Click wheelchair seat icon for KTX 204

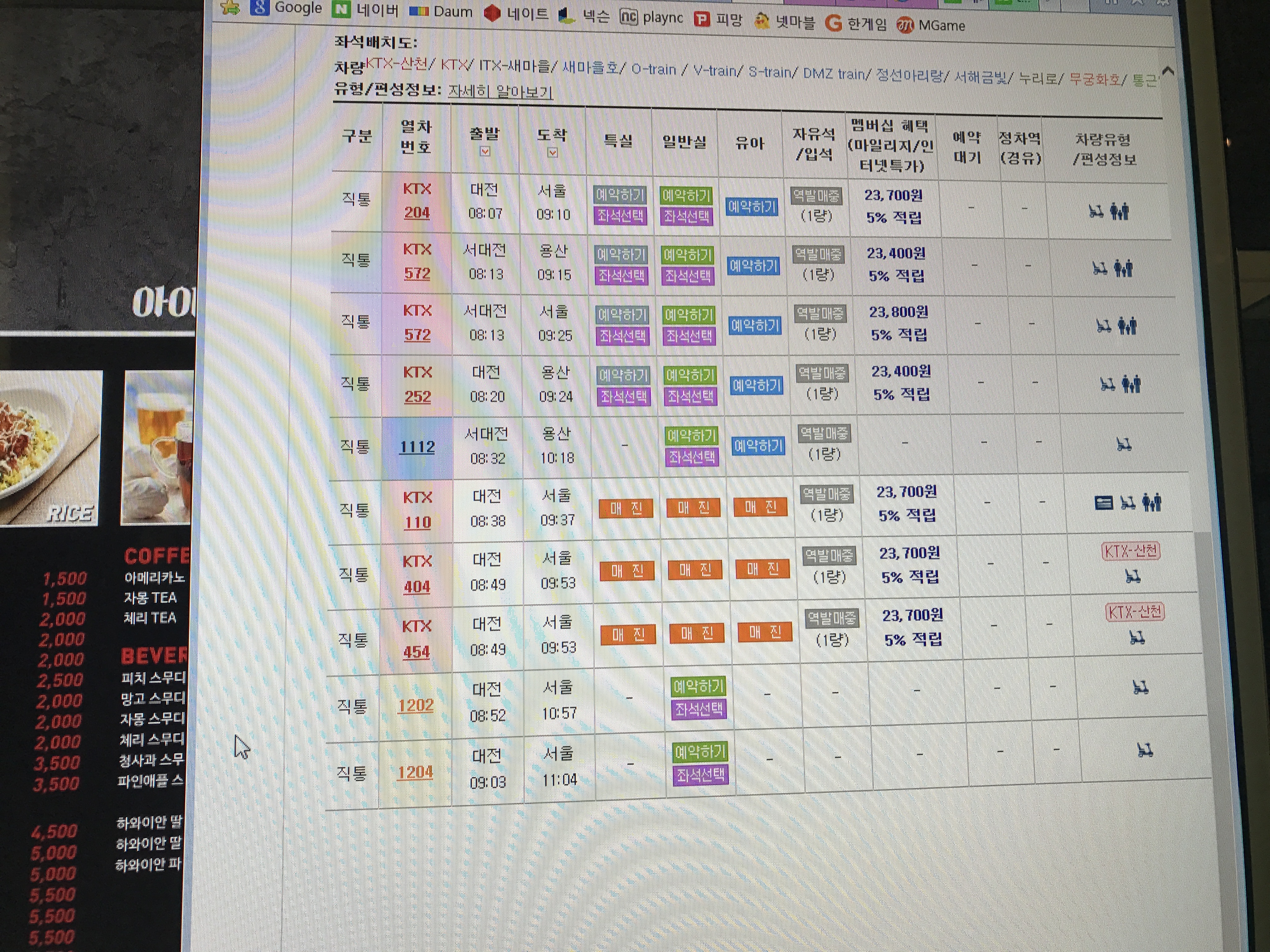(x=1096, y=212)
